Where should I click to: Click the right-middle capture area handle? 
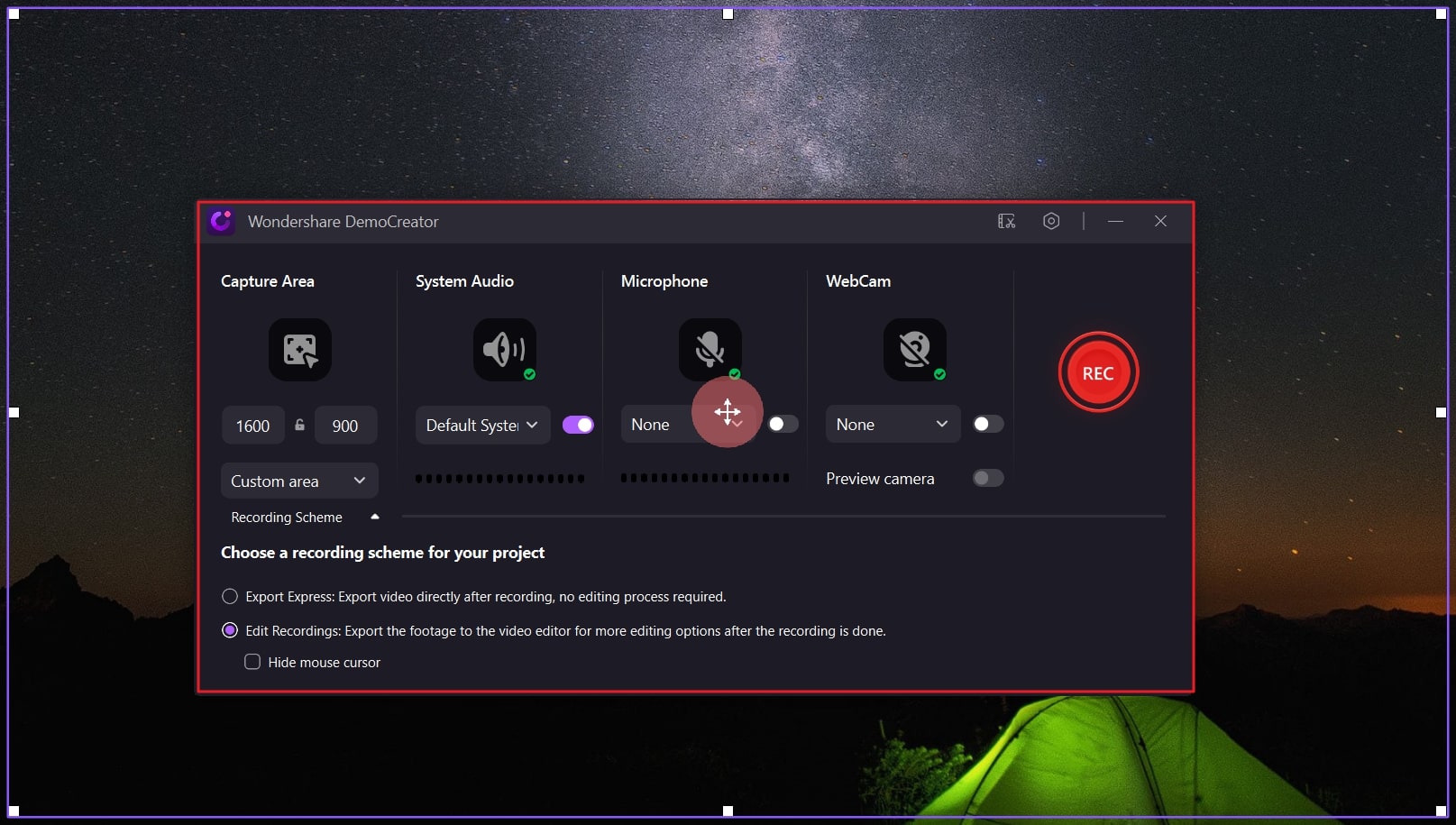pyautogui.click(x=1441, y=412)
